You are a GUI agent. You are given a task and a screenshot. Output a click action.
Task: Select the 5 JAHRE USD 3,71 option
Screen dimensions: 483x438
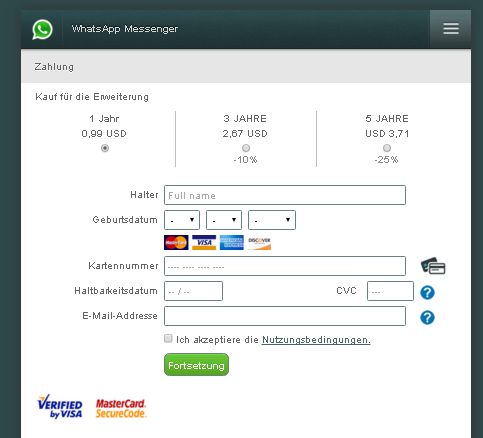point(387,148)
